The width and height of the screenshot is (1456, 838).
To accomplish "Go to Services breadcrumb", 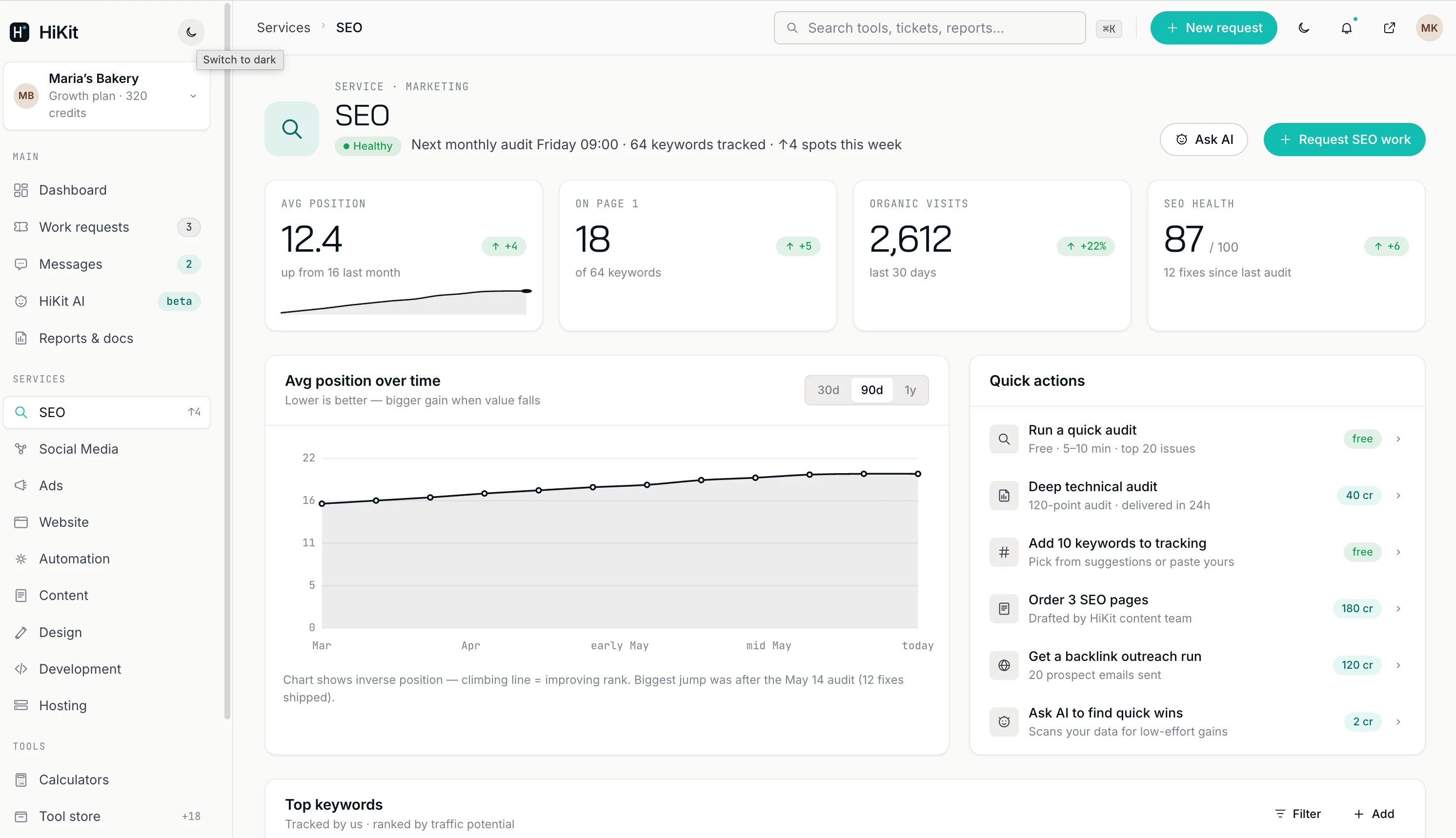I will click(x=283, y=28).
